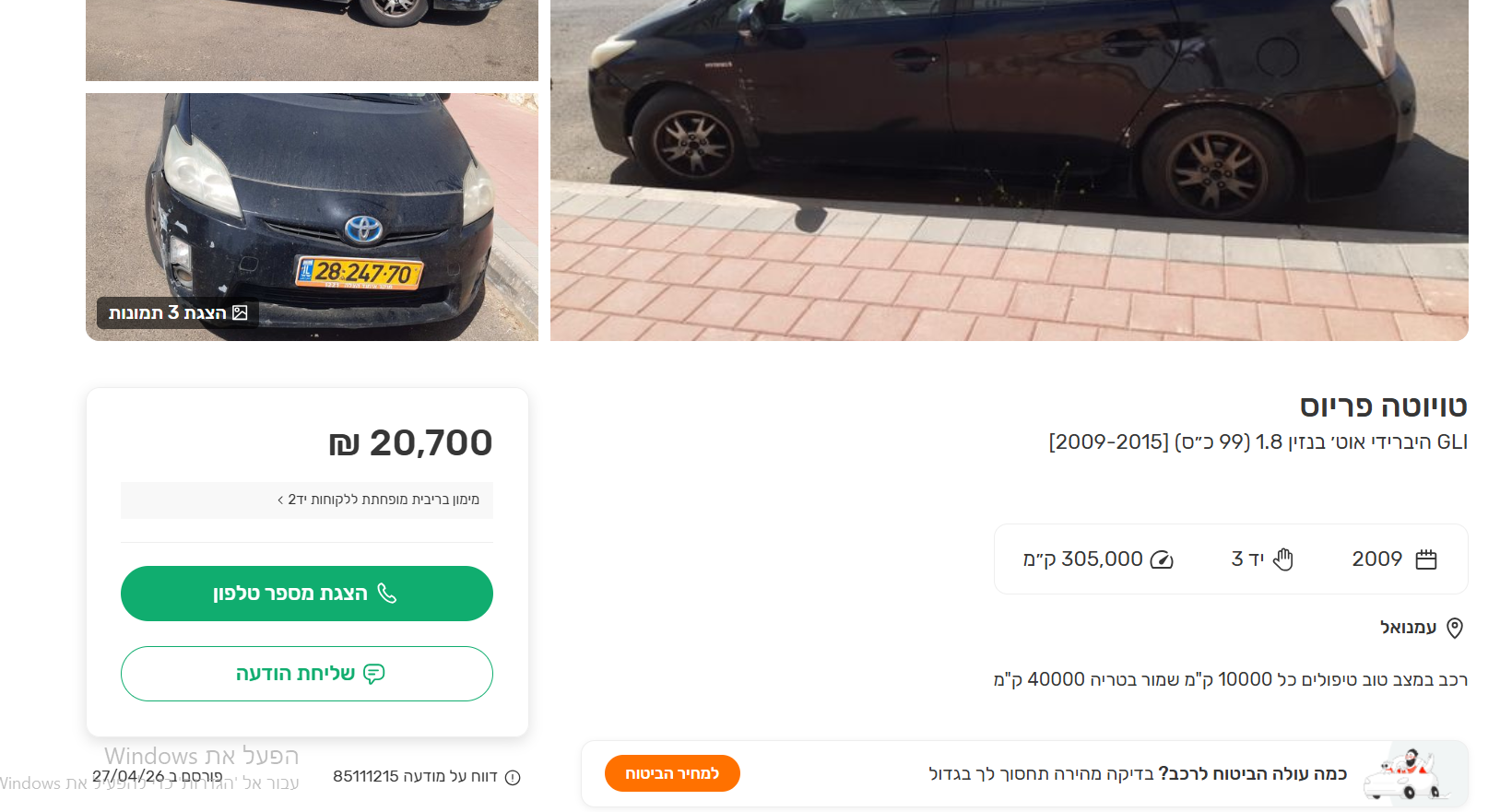Click the info icon beside דווח על מודעה
This screenshot has height=812, width=1500.
(513, 776)
